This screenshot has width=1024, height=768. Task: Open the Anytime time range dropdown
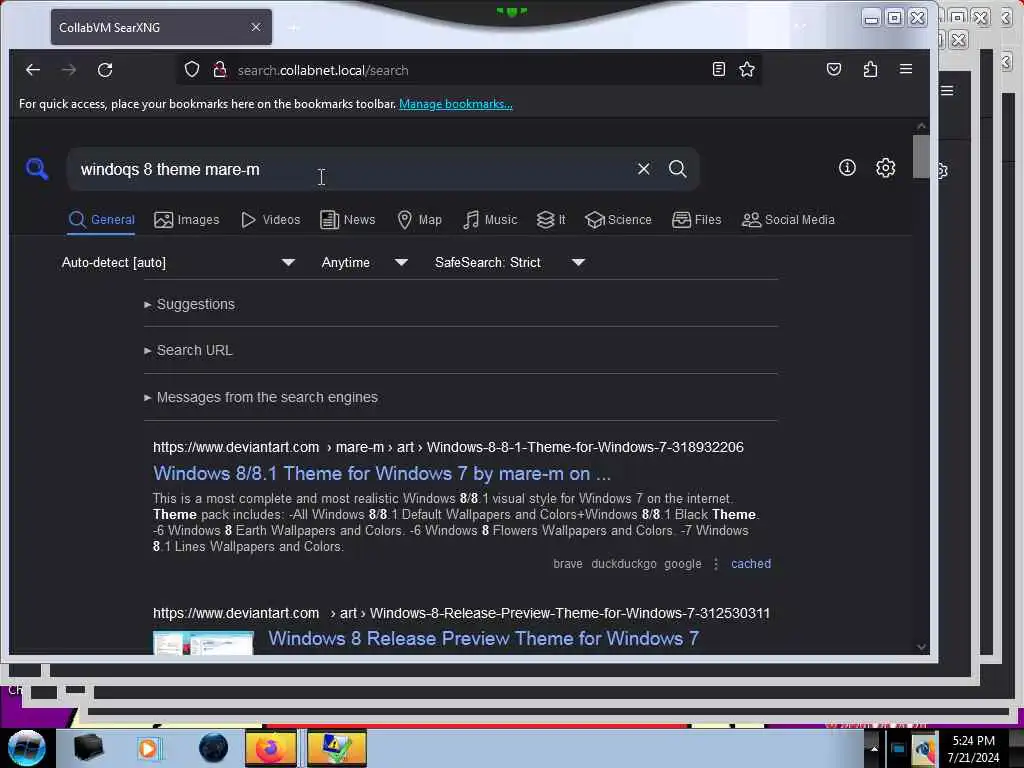[x=364, y=263]
